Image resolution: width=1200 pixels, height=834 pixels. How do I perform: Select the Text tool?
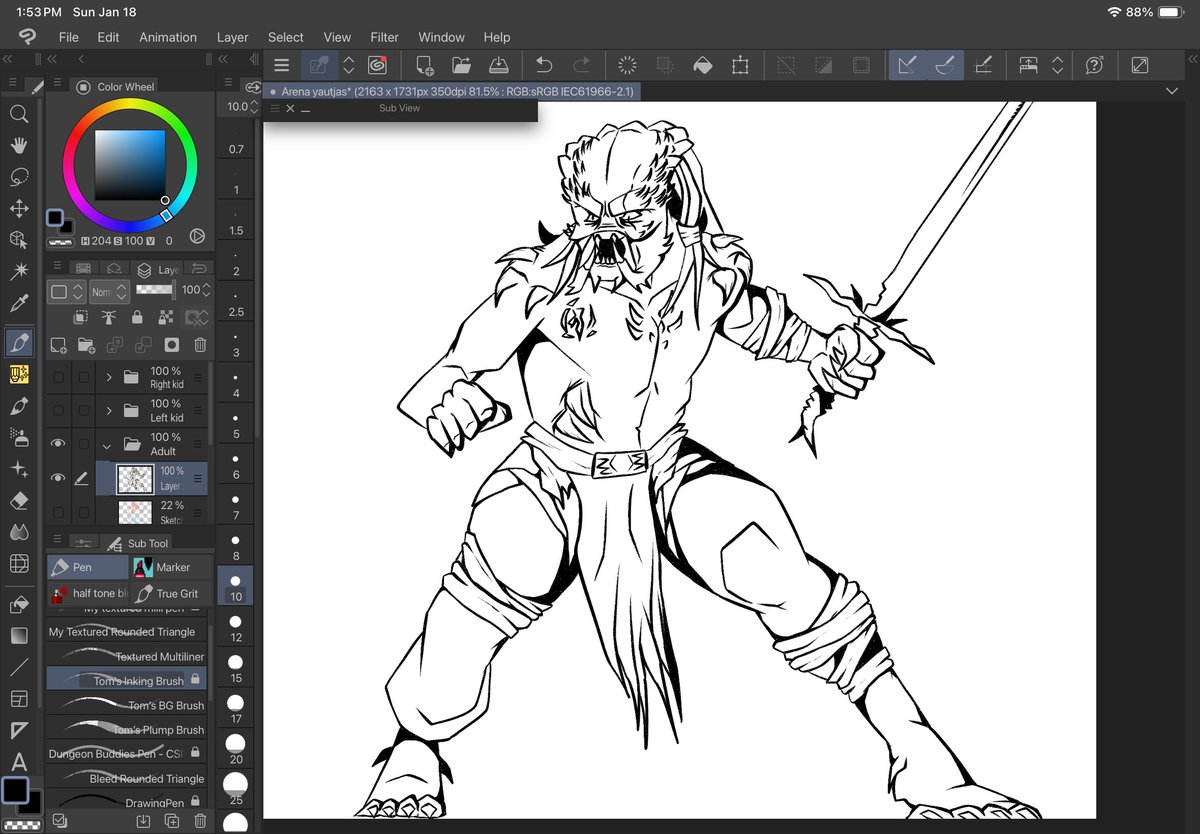[18, 762]
